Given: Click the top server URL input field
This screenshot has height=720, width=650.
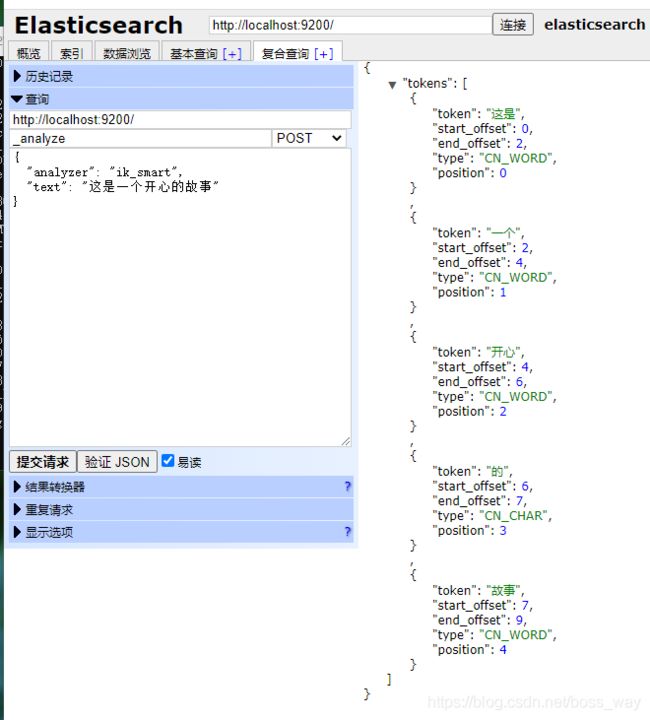Looking at the screenshot, I should coord(350,25).
